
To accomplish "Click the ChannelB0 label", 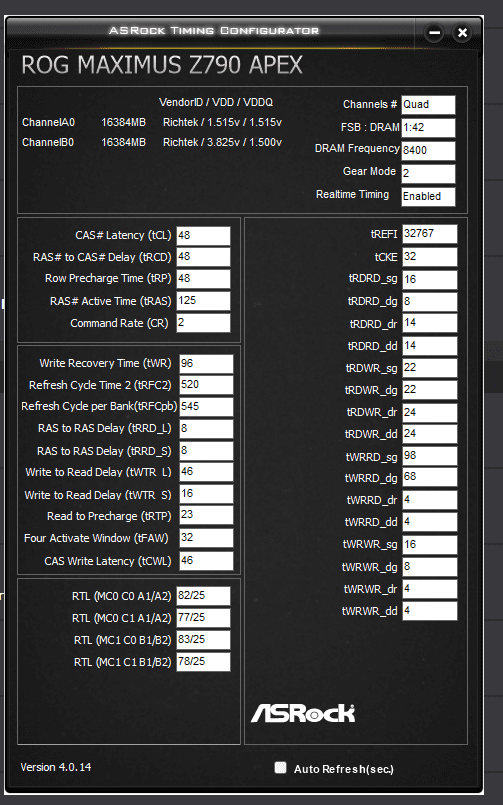I will [x=48, y=142].
